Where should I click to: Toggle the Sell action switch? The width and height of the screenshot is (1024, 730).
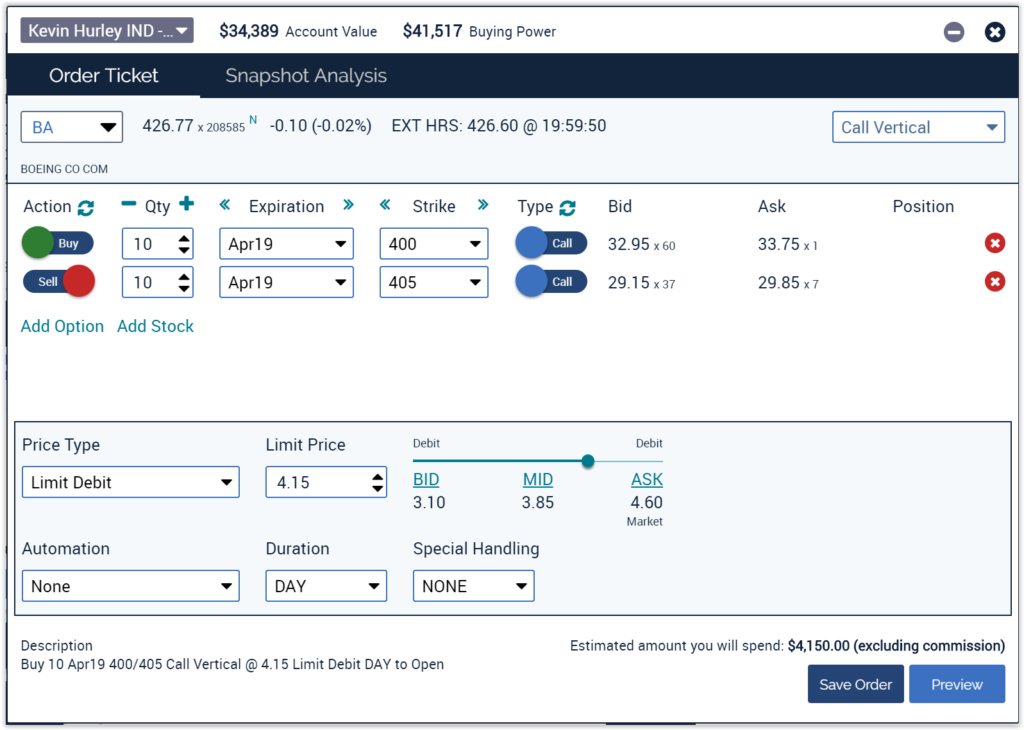coord(59,282)
